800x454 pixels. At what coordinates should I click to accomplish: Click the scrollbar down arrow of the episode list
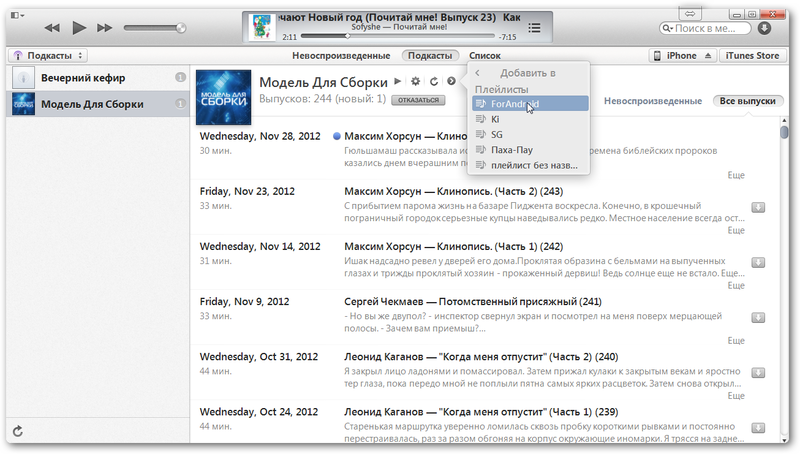click(784, 440)
